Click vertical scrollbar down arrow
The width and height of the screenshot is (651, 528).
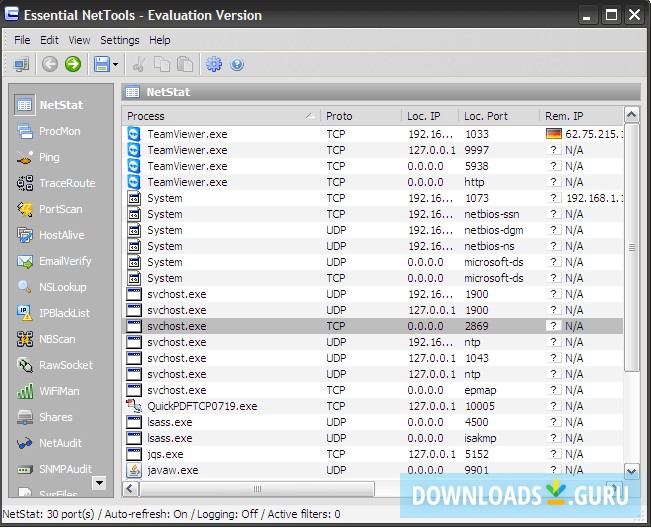pos(631,472)
